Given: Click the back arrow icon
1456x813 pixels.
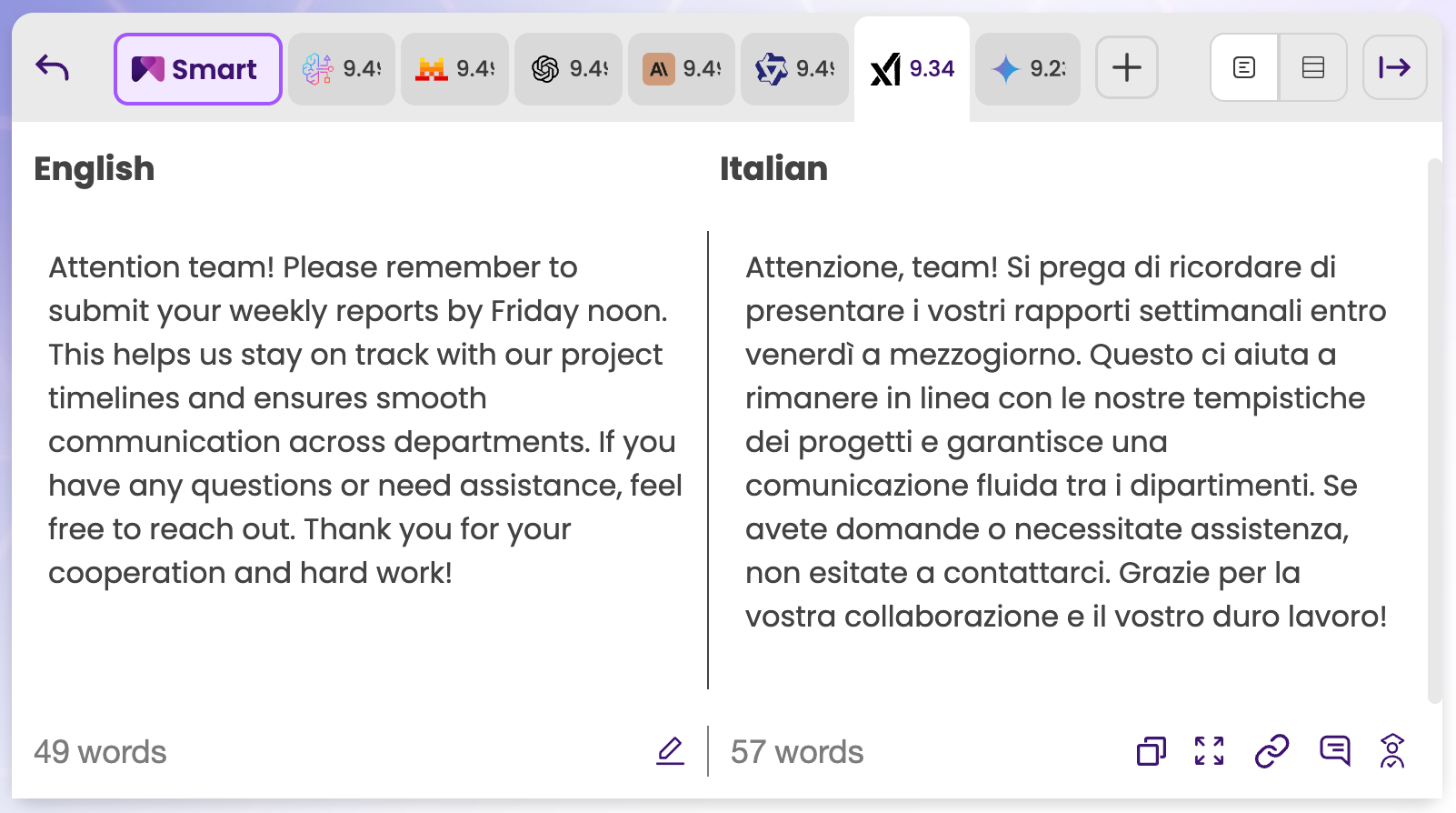Looking at the screenshot, I should (x=53, y=68).
